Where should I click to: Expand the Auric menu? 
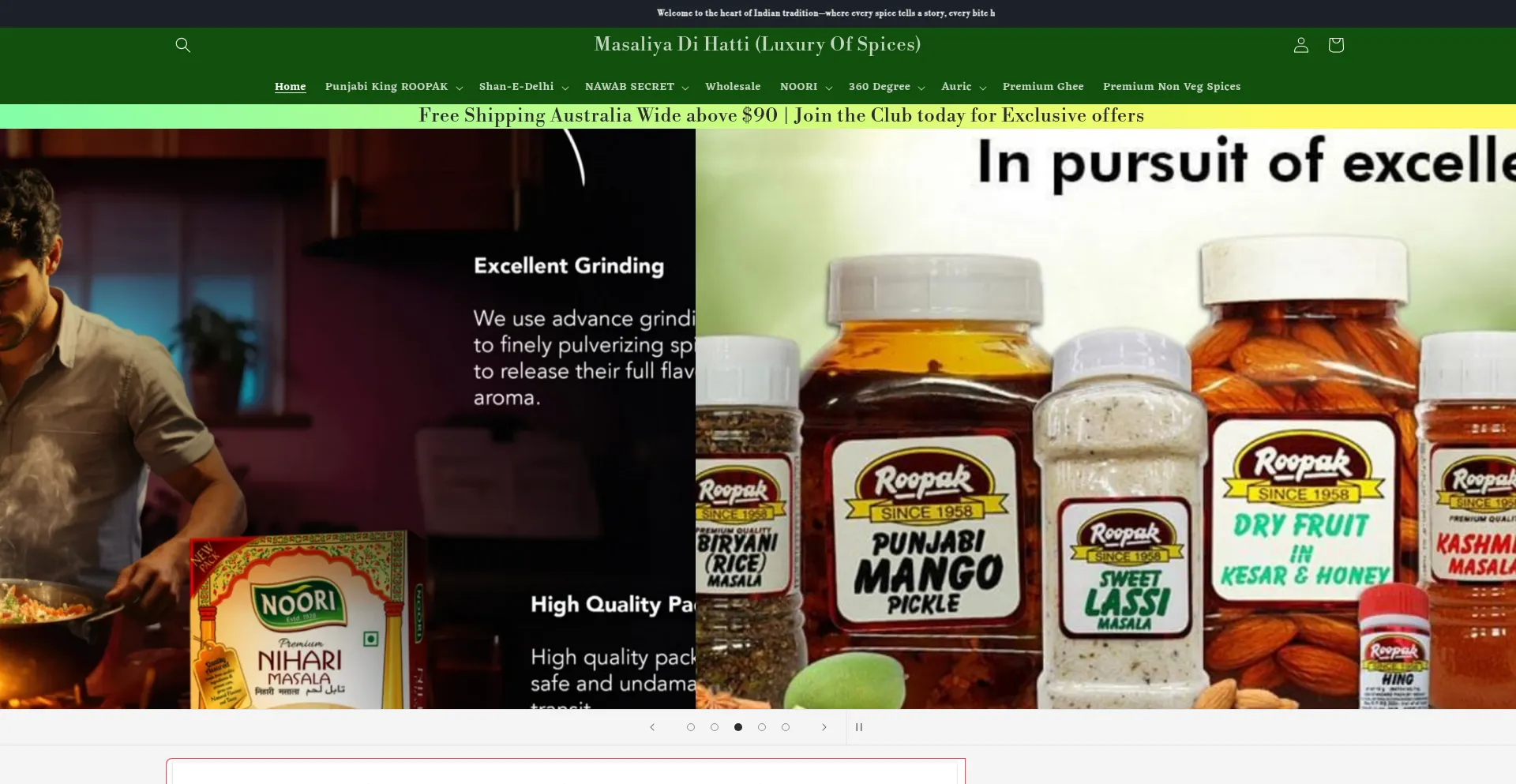coord(963,87)
